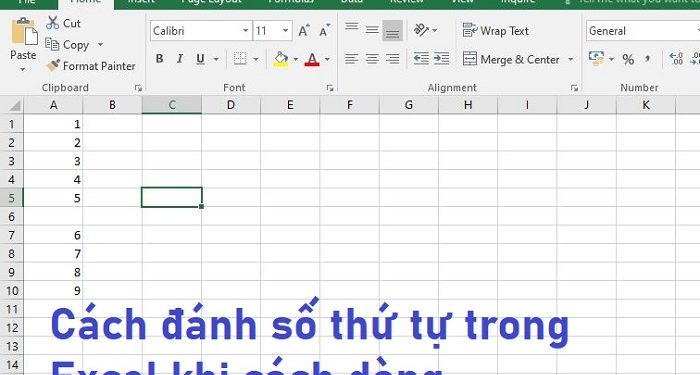Toggle Underline formatting
The width and height of the screenshot is (700, 375).
(200, 58)
